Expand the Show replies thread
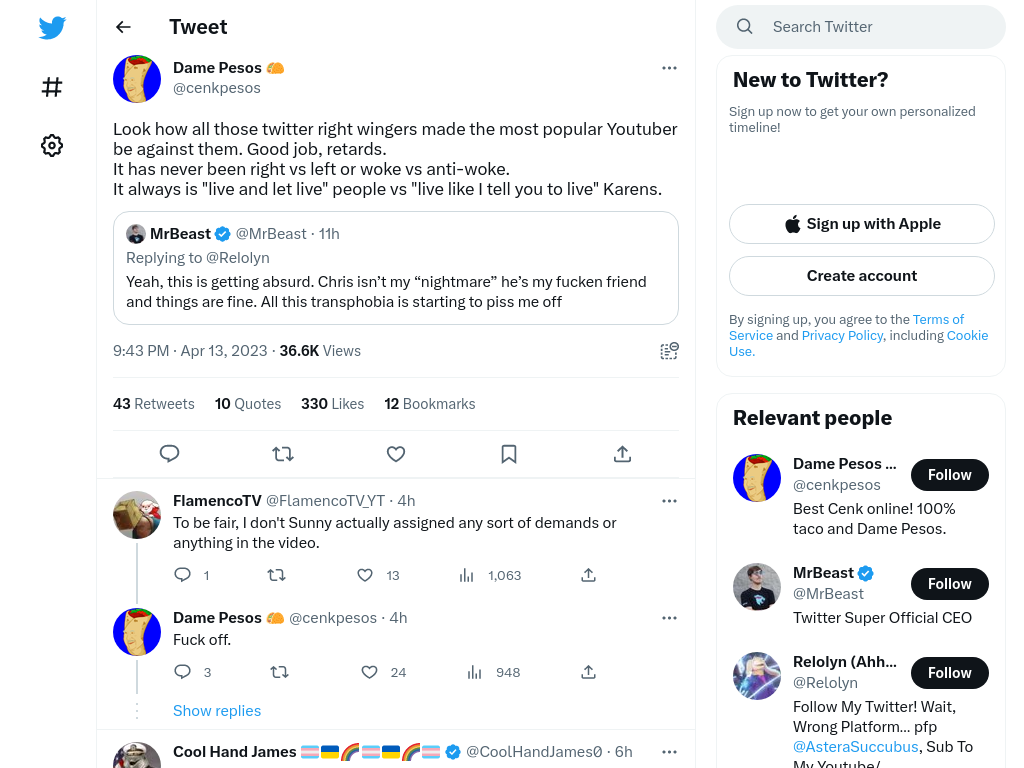 (217, 711)
